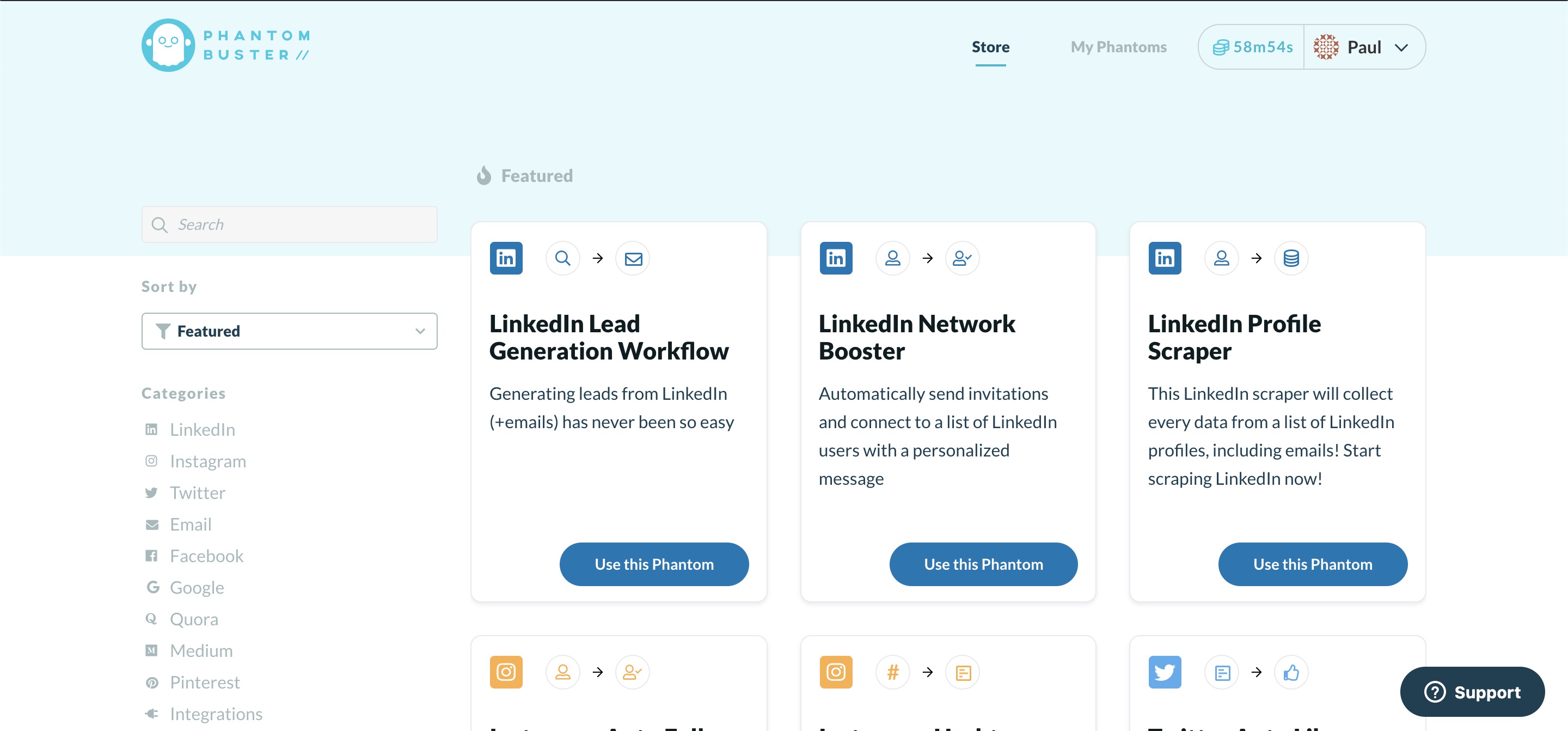Screen dimensions: 1568x731
Task: Open the Sort by Featured dropdown
Action: pos(289,331)
